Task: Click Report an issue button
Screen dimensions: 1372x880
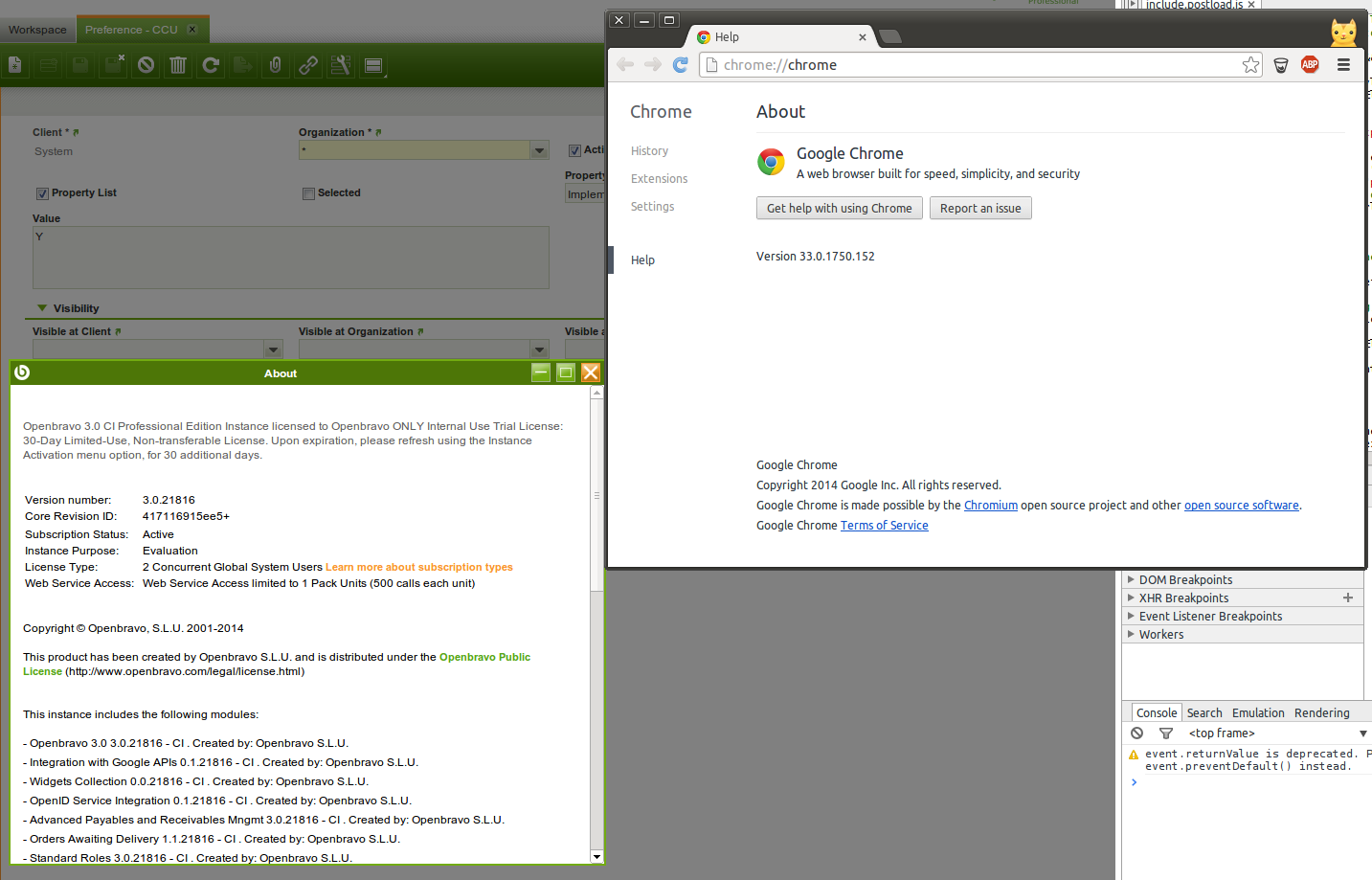Action: (x=980, y=208)
